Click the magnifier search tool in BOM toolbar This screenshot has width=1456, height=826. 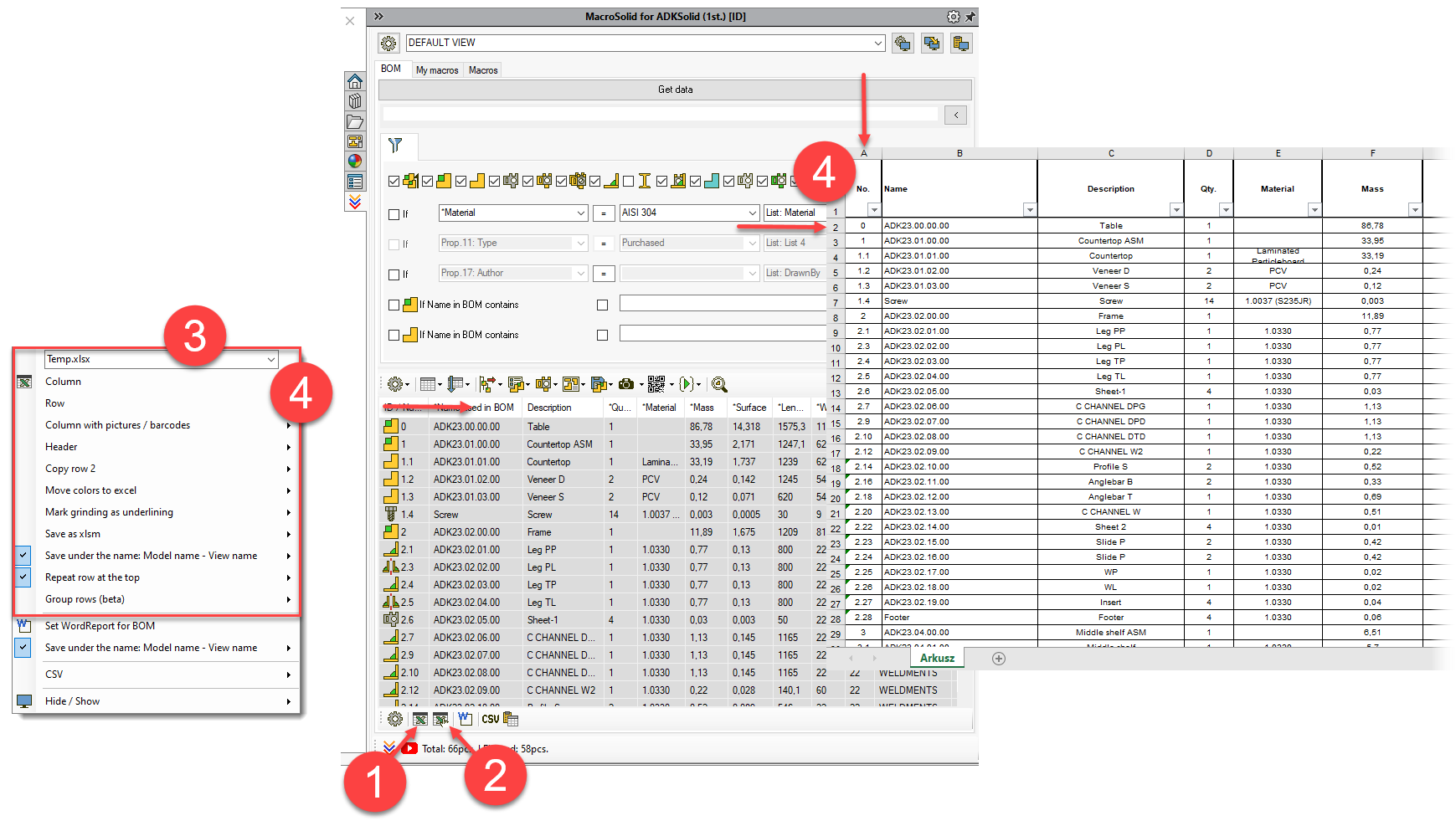click(x=718, y=384)
